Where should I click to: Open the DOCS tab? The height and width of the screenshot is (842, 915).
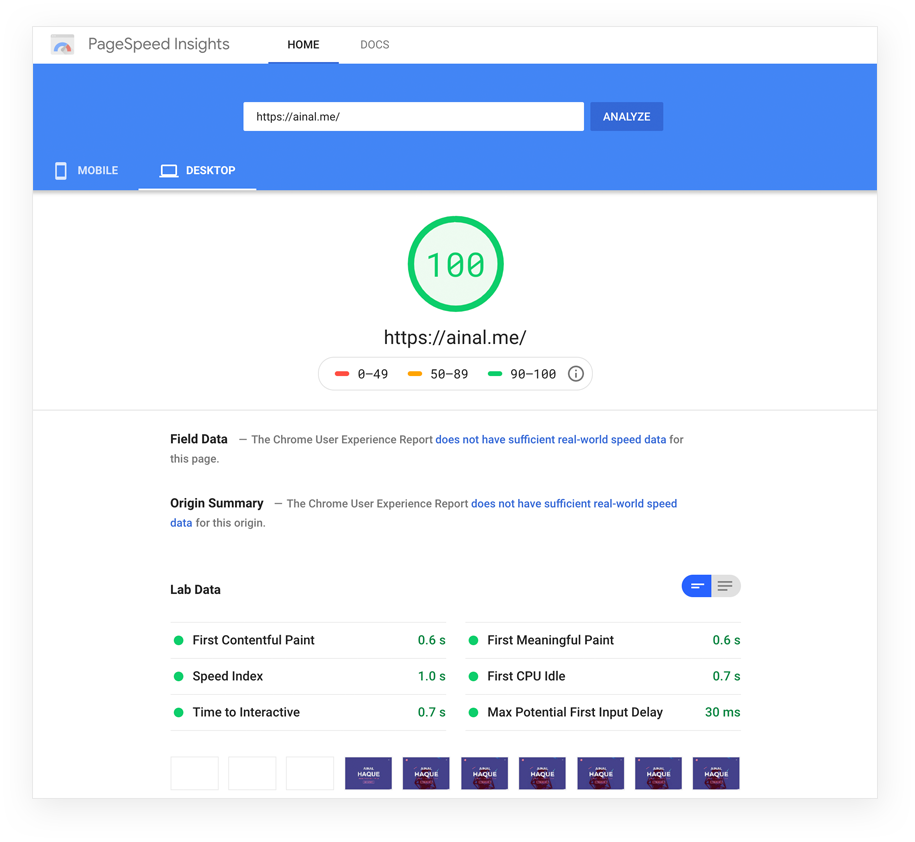pyautogui.click(x=374, y=45)
